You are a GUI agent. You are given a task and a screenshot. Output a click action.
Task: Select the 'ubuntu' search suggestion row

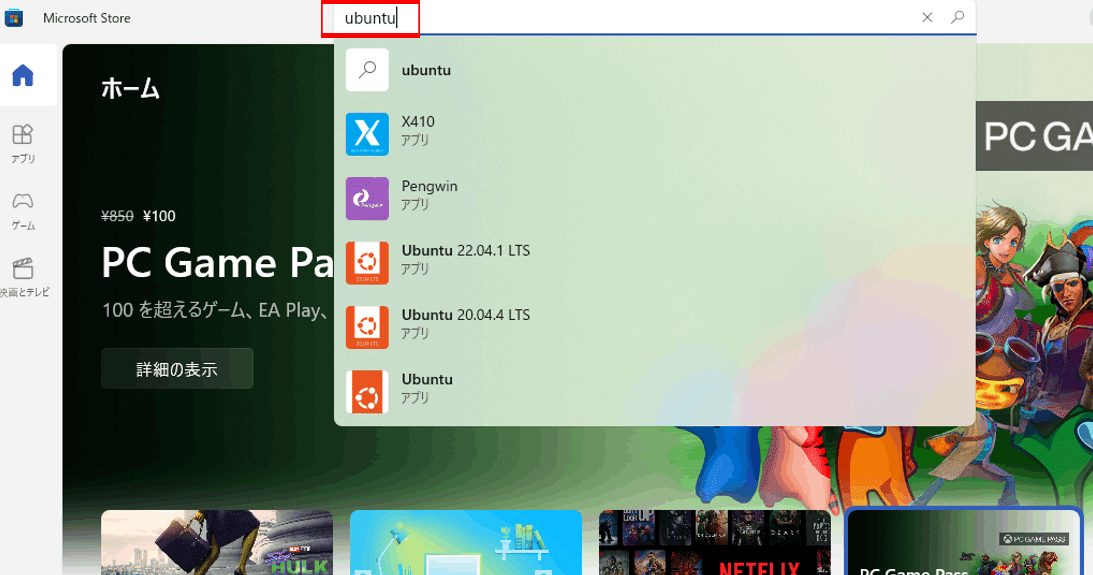point(655,70)
